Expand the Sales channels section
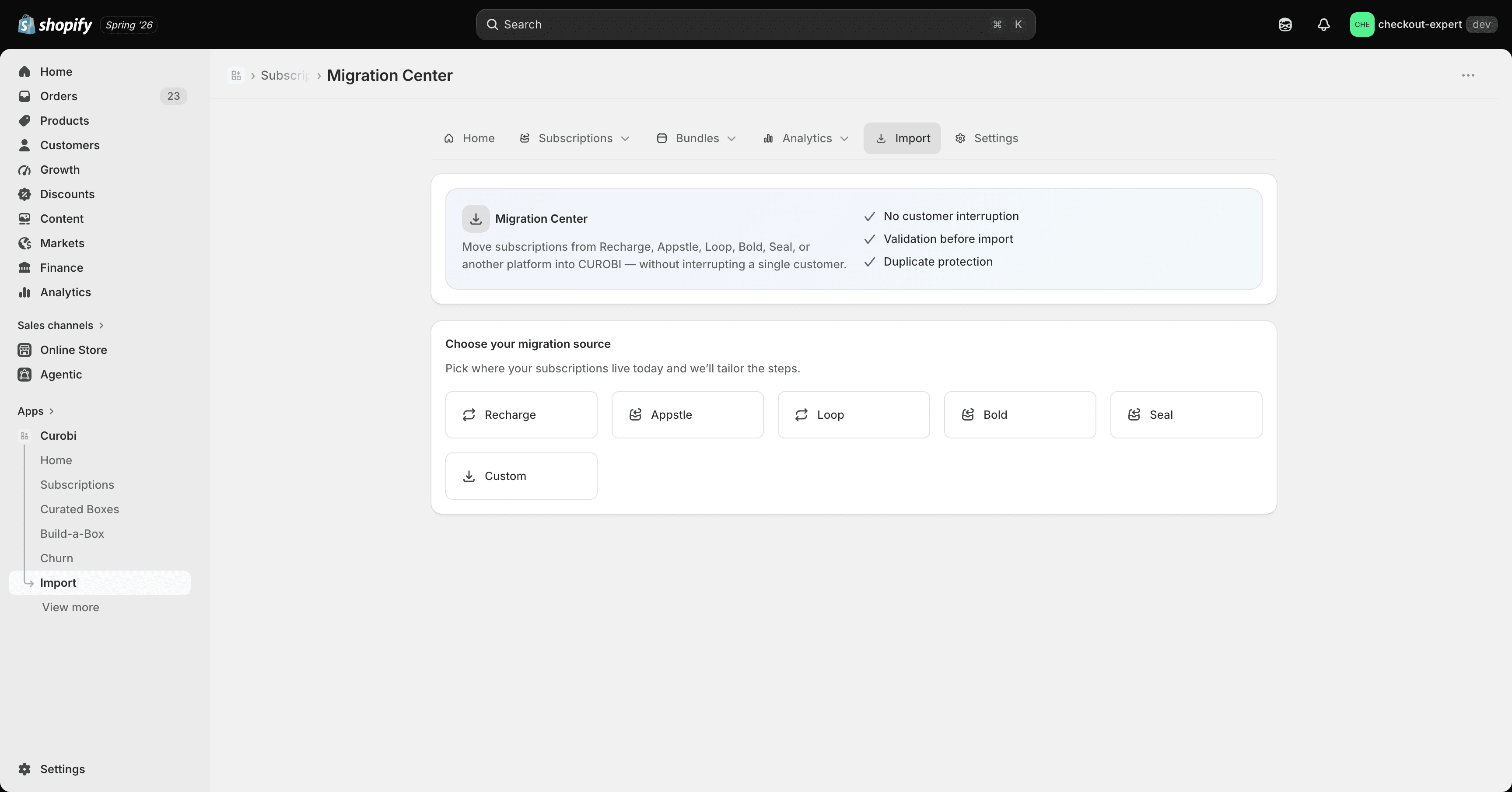The height and width of the screenshot is (792, 1512). tap(60, 325)
